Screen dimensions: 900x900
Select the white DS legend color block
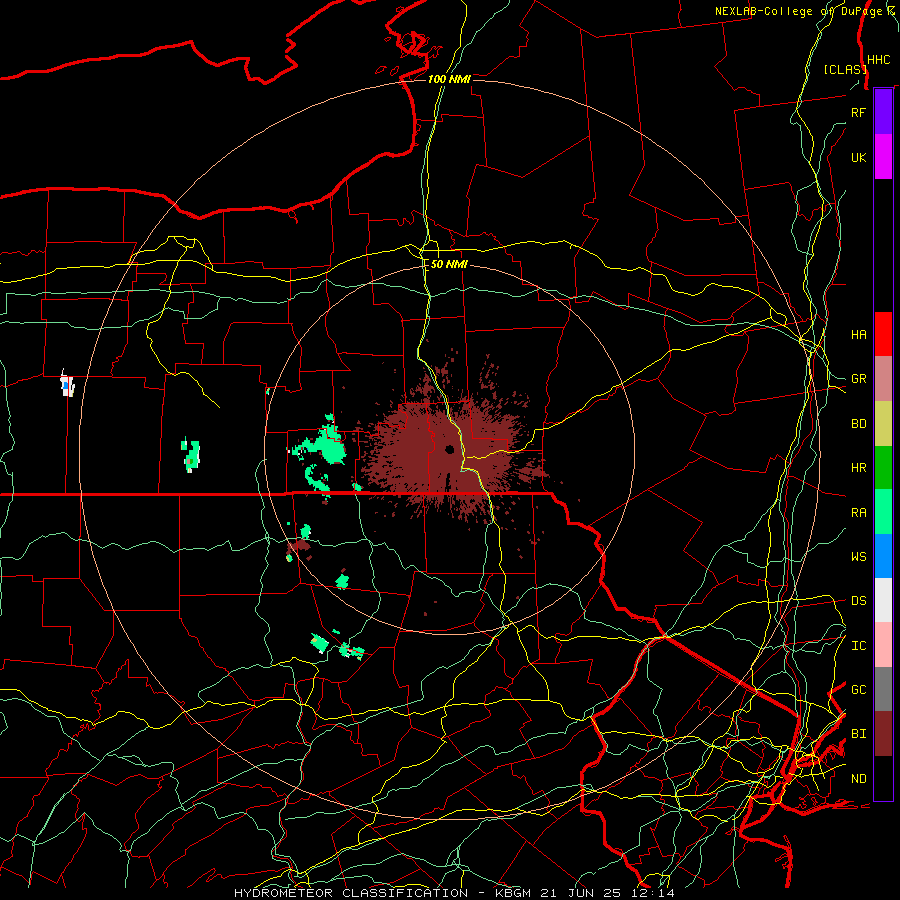(x=883, y=600)
